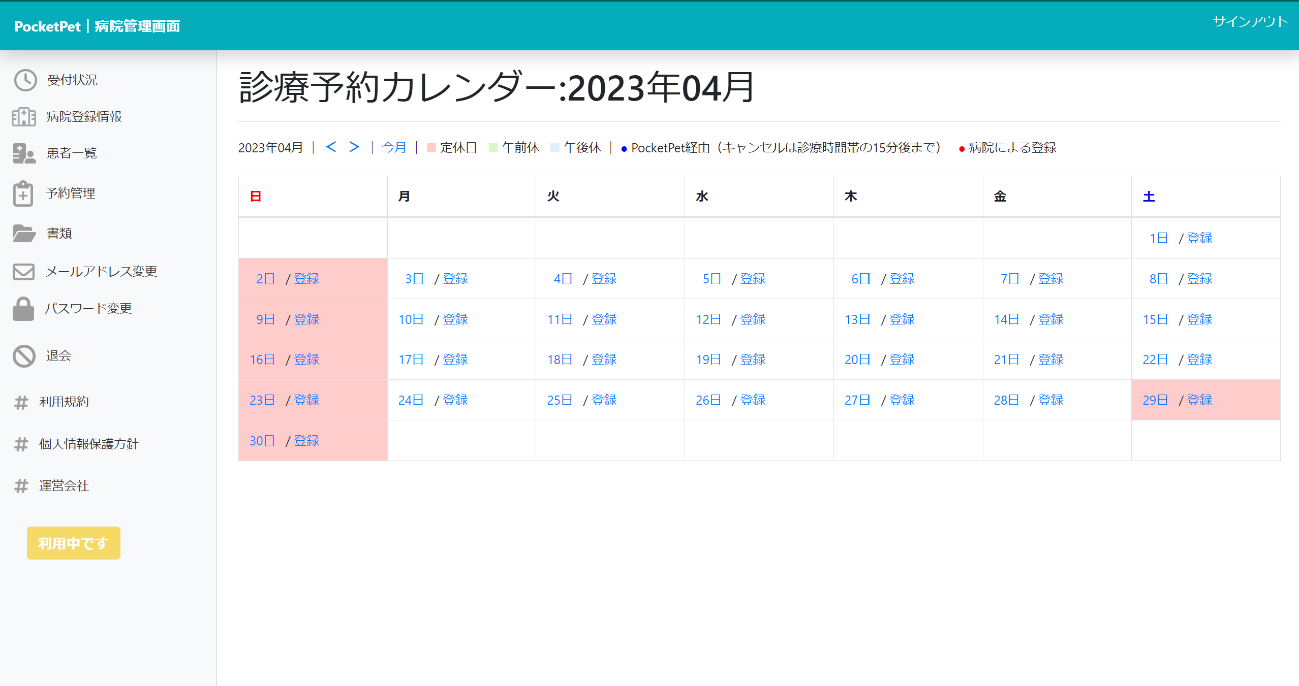The height and width of the screenshot is (686, 1299).
Task: Click the folder icon for 書類
Action: (x=24, y=233)
